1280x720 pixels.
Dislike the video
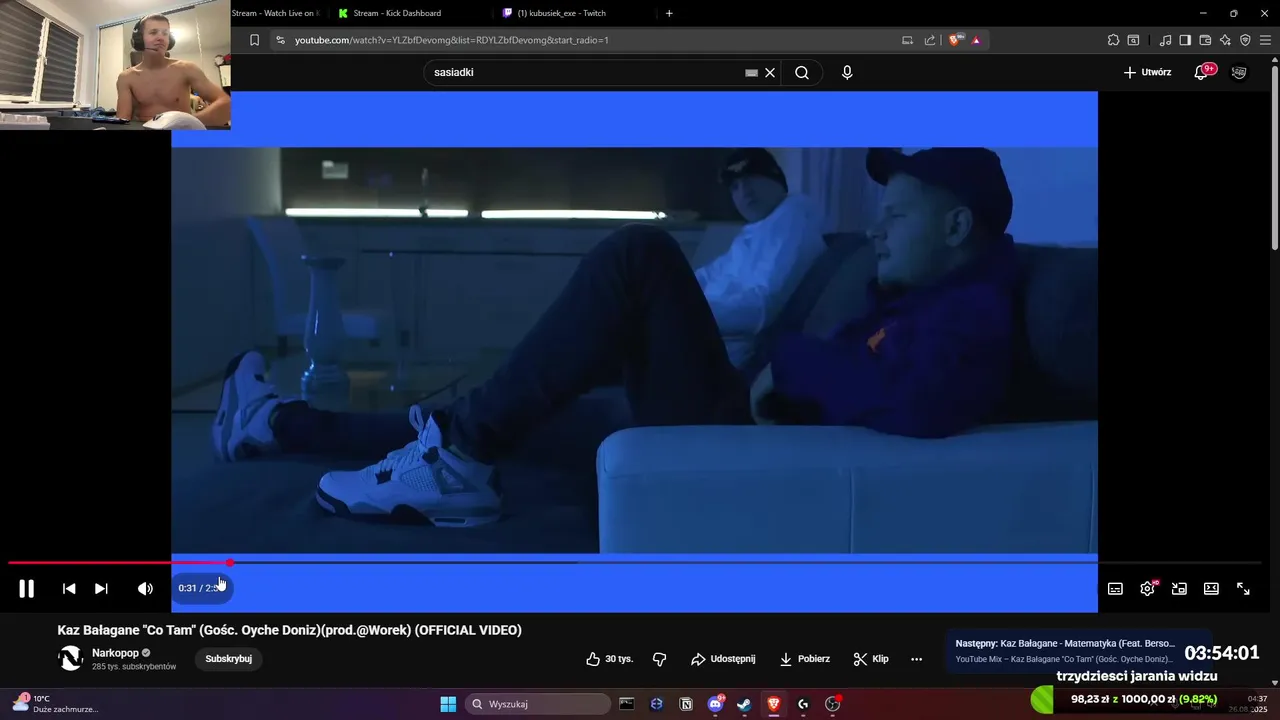point(659,659)
